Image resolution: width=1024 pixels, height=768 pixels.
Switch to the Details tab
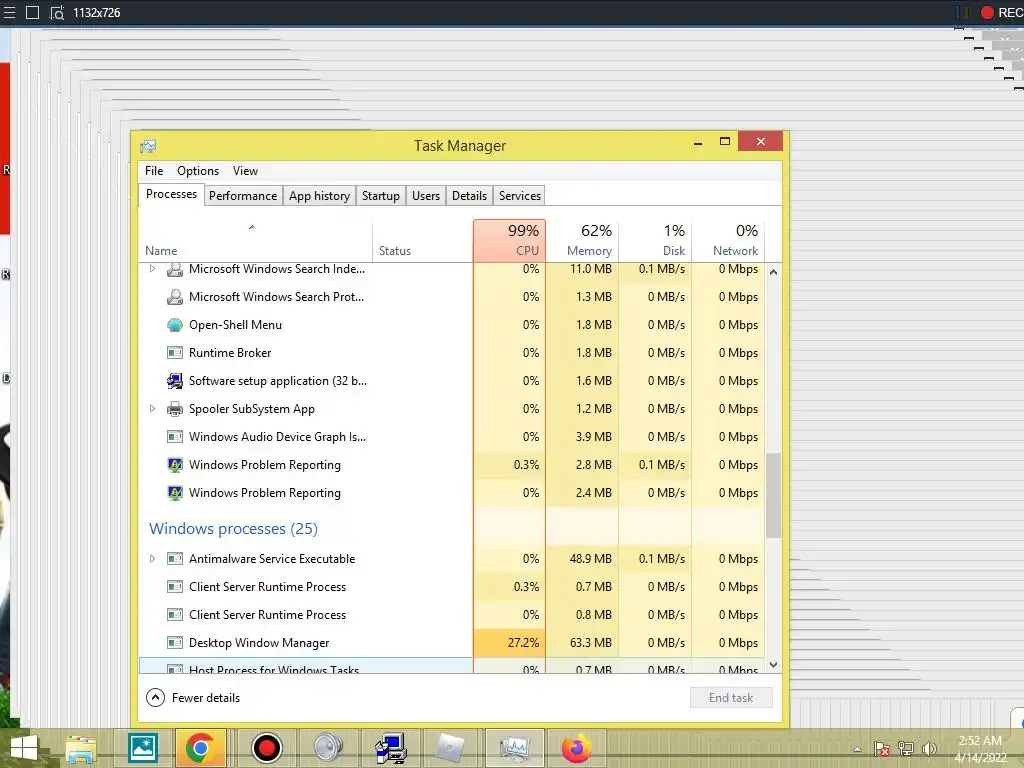tap(469, 196)
